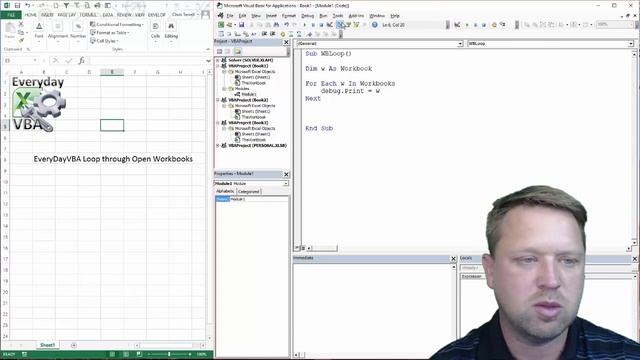Run the macro with the Run Sub play icon
640x360 pixels.
(x=304, y=25)
